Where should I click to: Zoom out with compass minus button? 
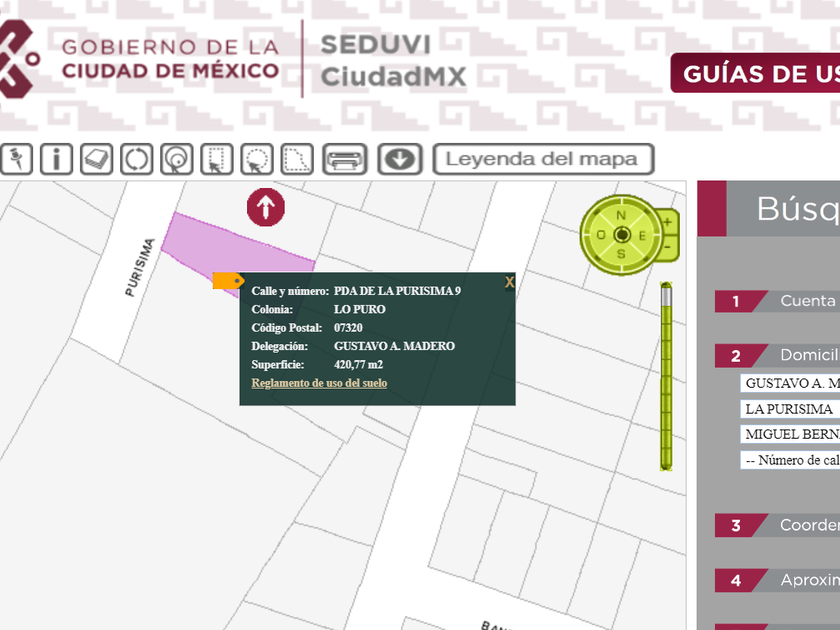[x=668, y=247]
